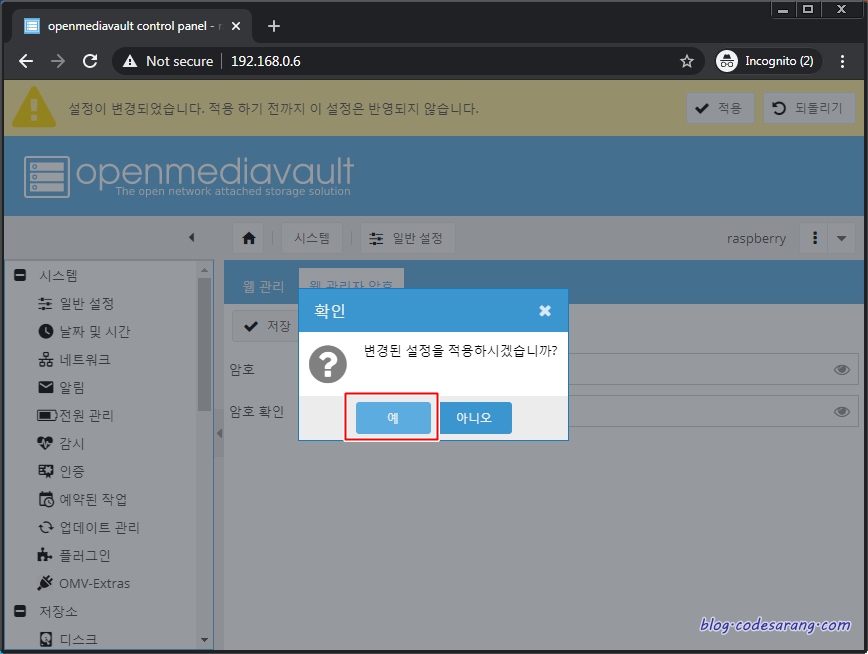Go to the home icon in breadcrumb

pos(249,238)
